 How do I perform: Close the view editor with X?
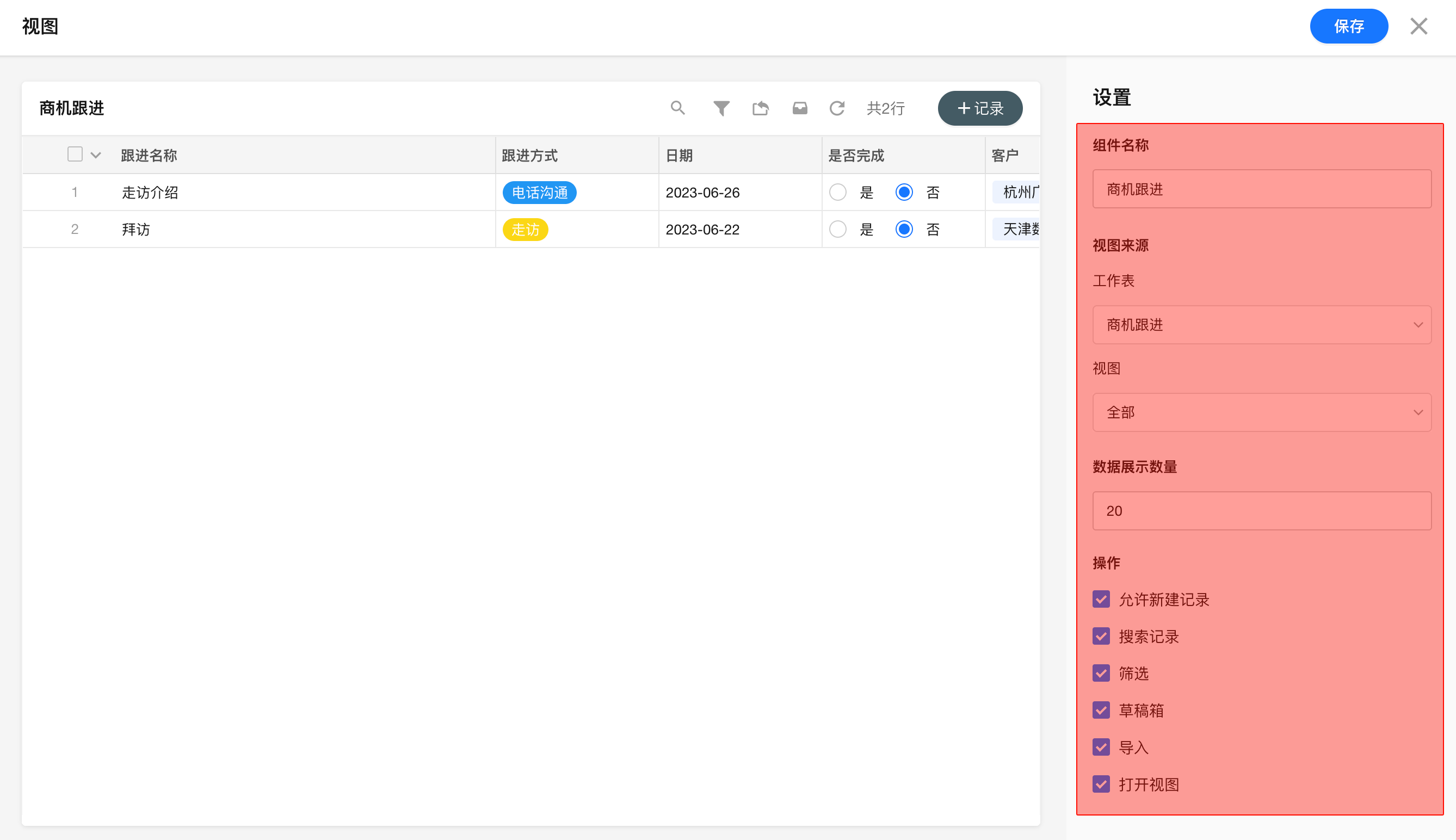coord(1418,26)
